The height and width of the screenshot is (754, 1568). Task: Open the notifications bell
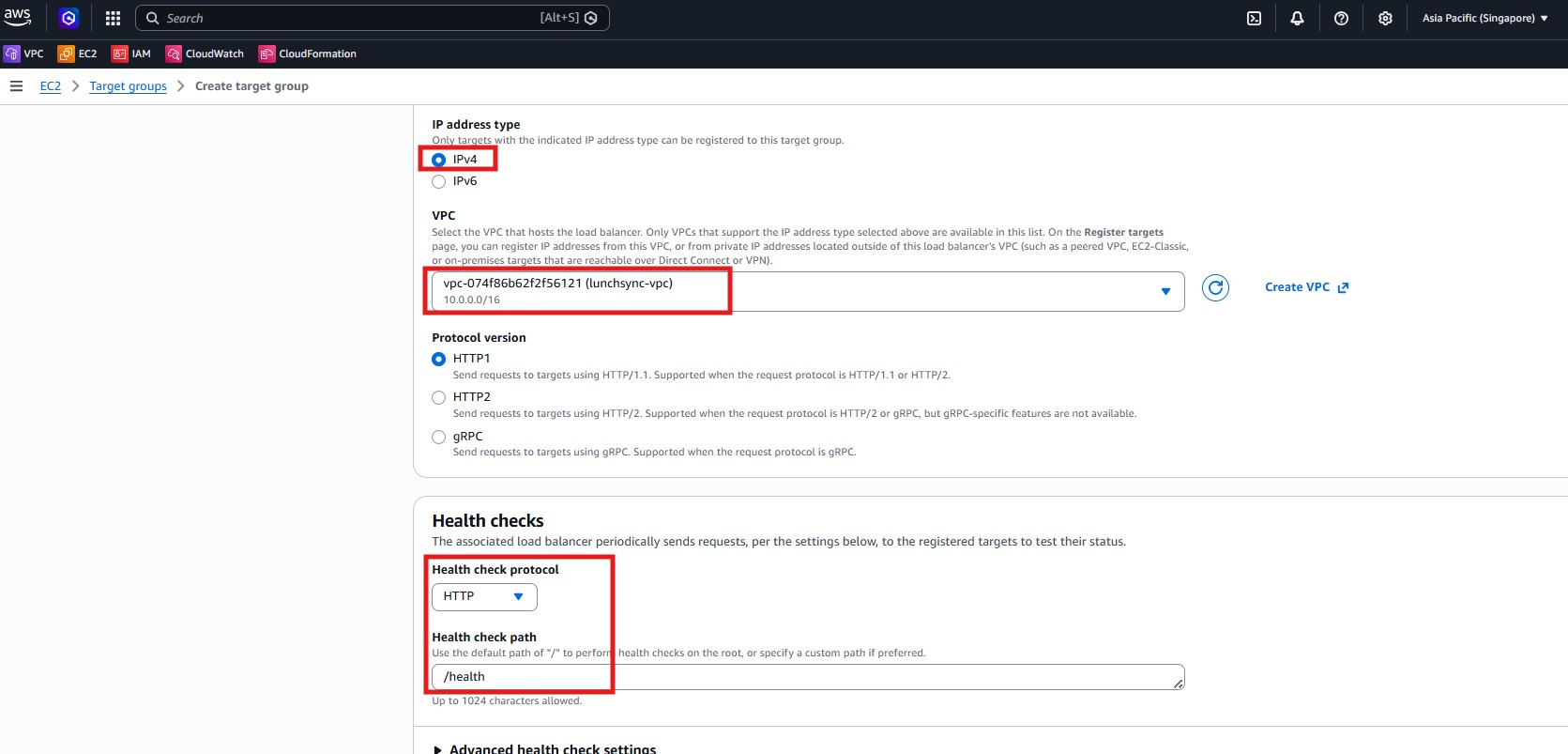pyautogui.click(x=1297, y=18)
